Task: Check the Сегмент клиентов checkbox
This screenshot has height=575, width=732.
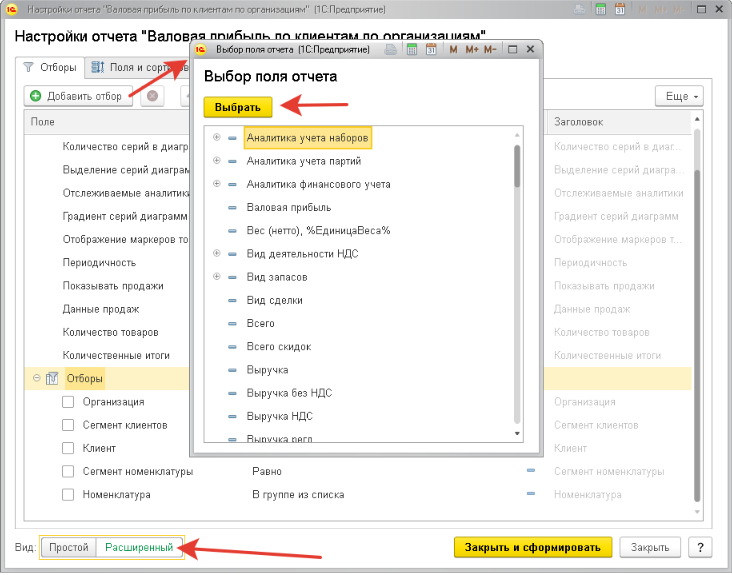Action: [x=68, y=425]
